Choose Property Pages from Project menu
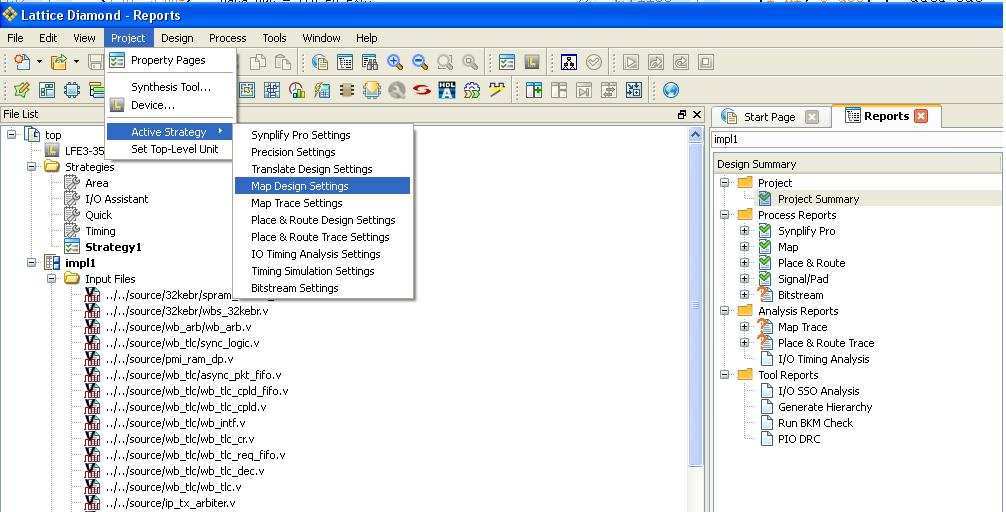1006x512 pixels. point(171,60)
